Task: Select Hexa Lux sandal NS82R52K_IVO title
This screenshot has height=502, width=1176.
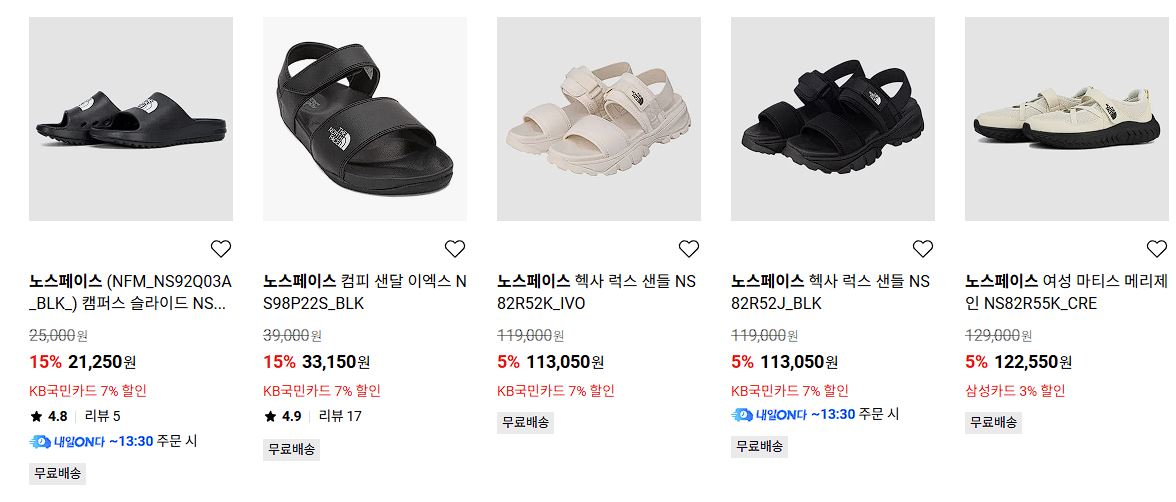Action: pyautogui.click(x=597, y=293)
